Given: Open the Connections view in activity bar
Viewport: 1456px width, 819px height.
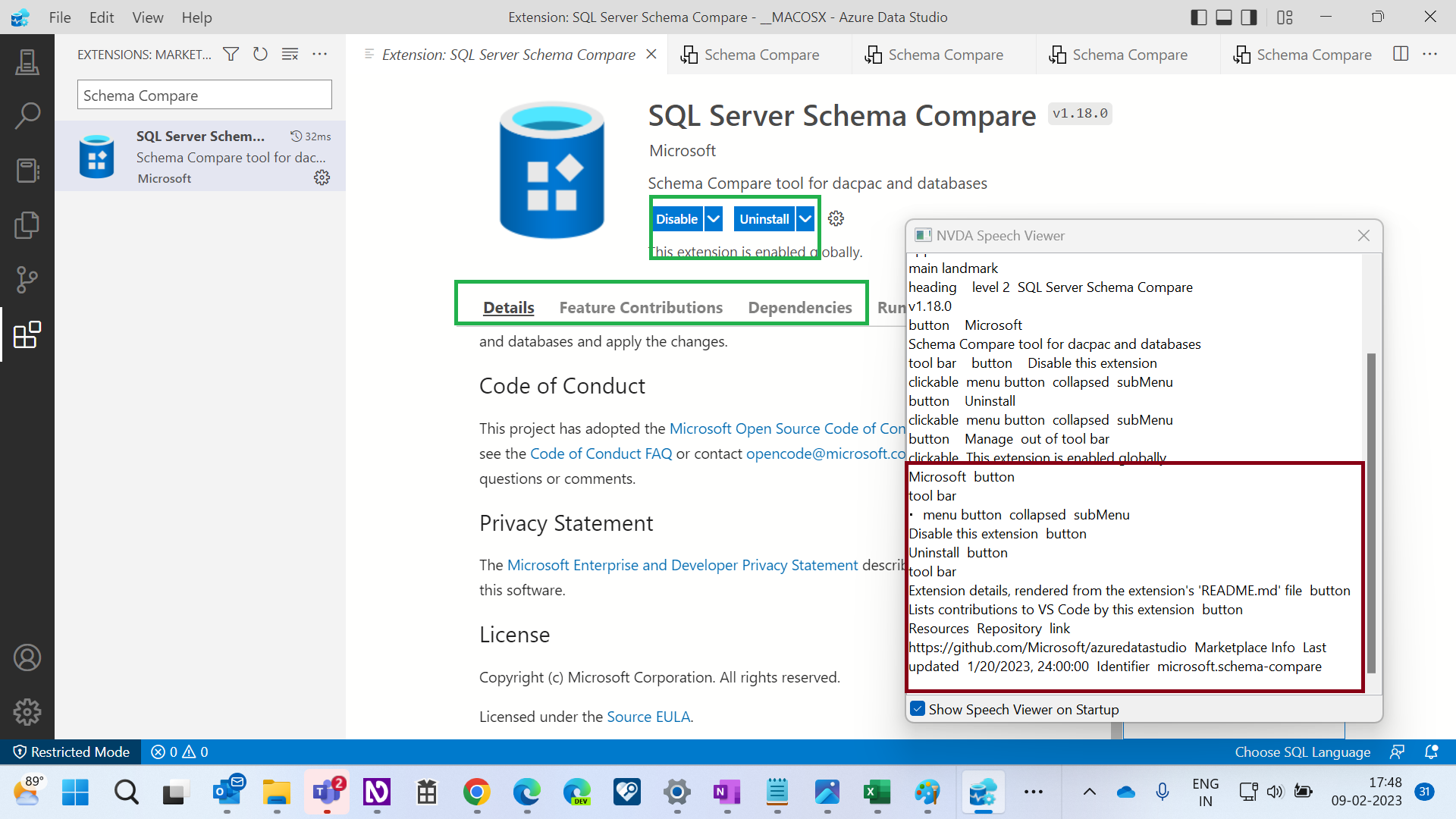Looking at the screenshot, I should [x=27, y=61].
